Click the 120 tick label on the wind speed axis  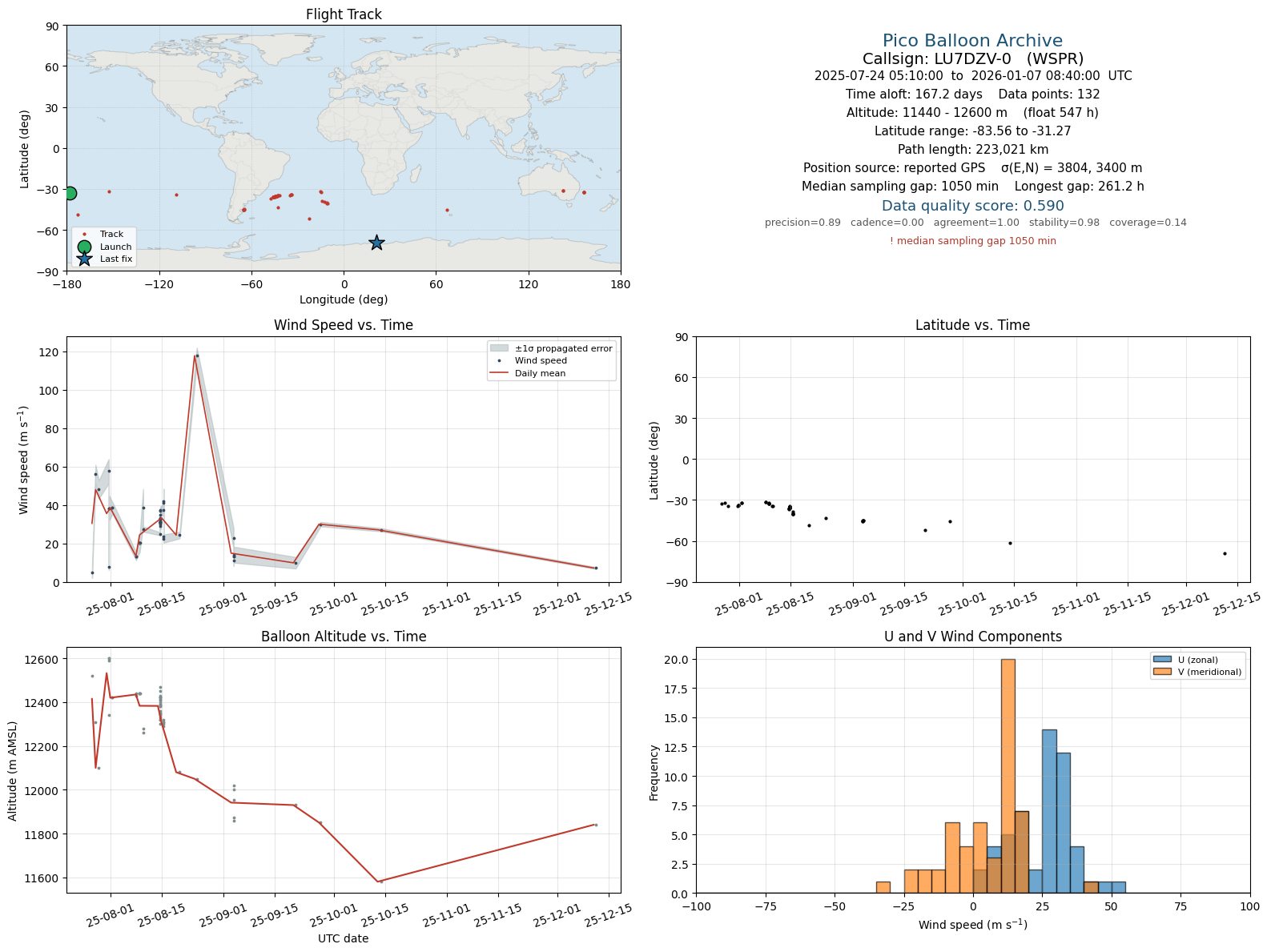pyautogui.click(x=50, y=352)
